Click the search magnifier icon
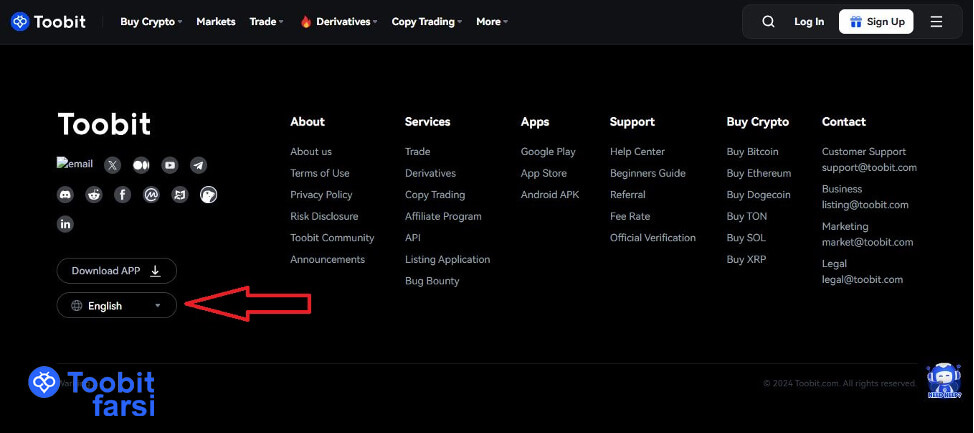This screenshot has height=433, width=974. (x=768, y=21)
